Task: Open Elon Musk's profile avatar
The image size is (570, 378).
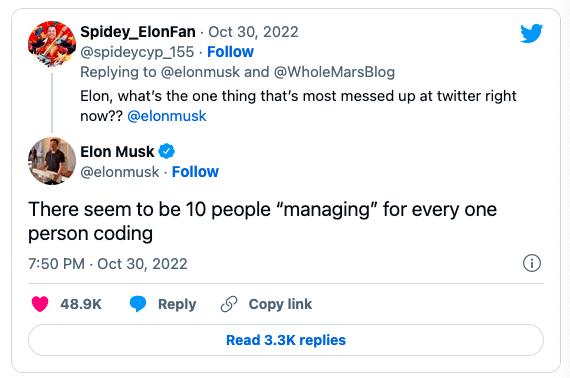Action: (52, 161)
